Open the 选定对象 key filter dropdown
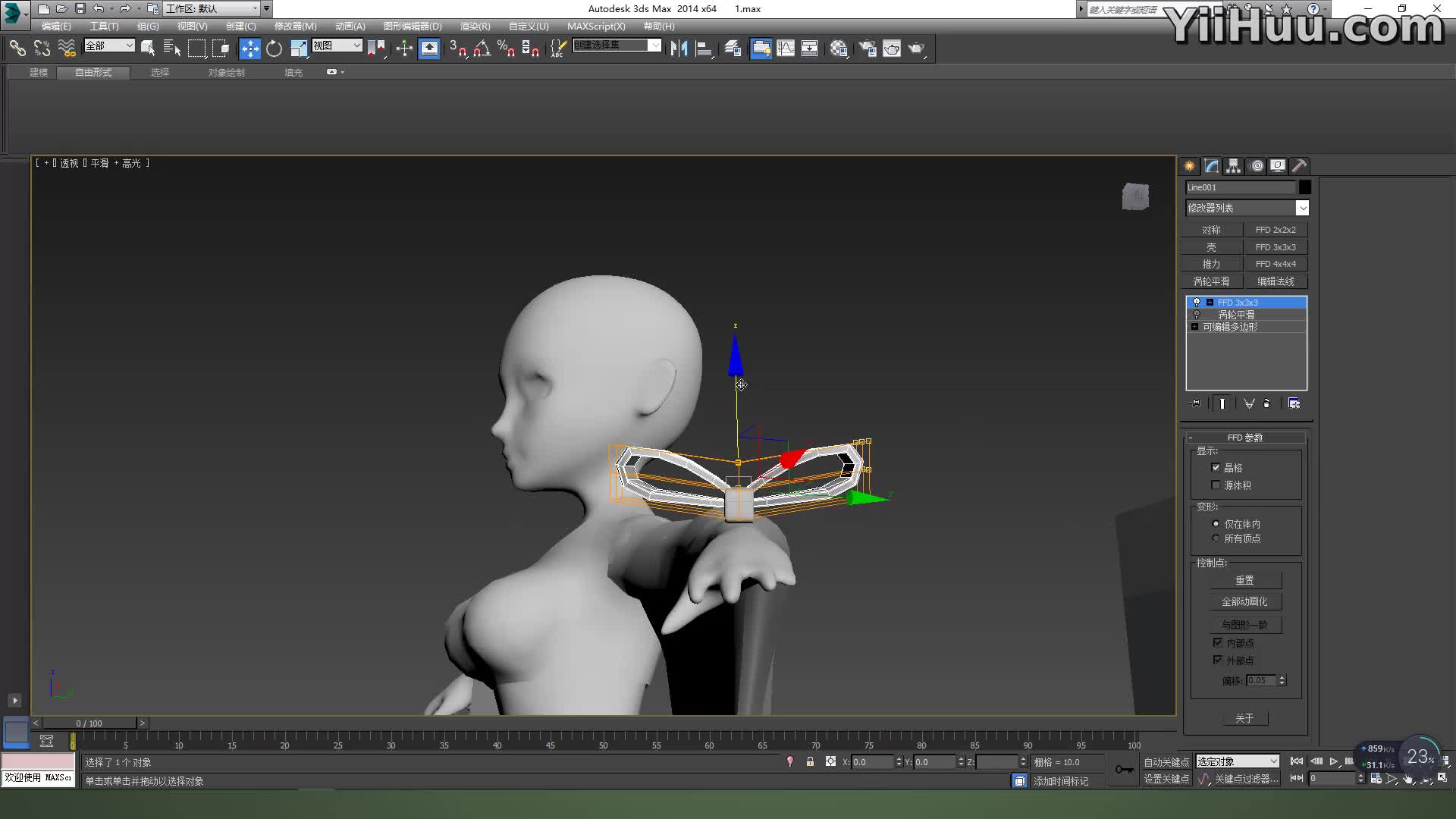The height and width of the screenshot is (819, 1456). [x=1238, y=761]
